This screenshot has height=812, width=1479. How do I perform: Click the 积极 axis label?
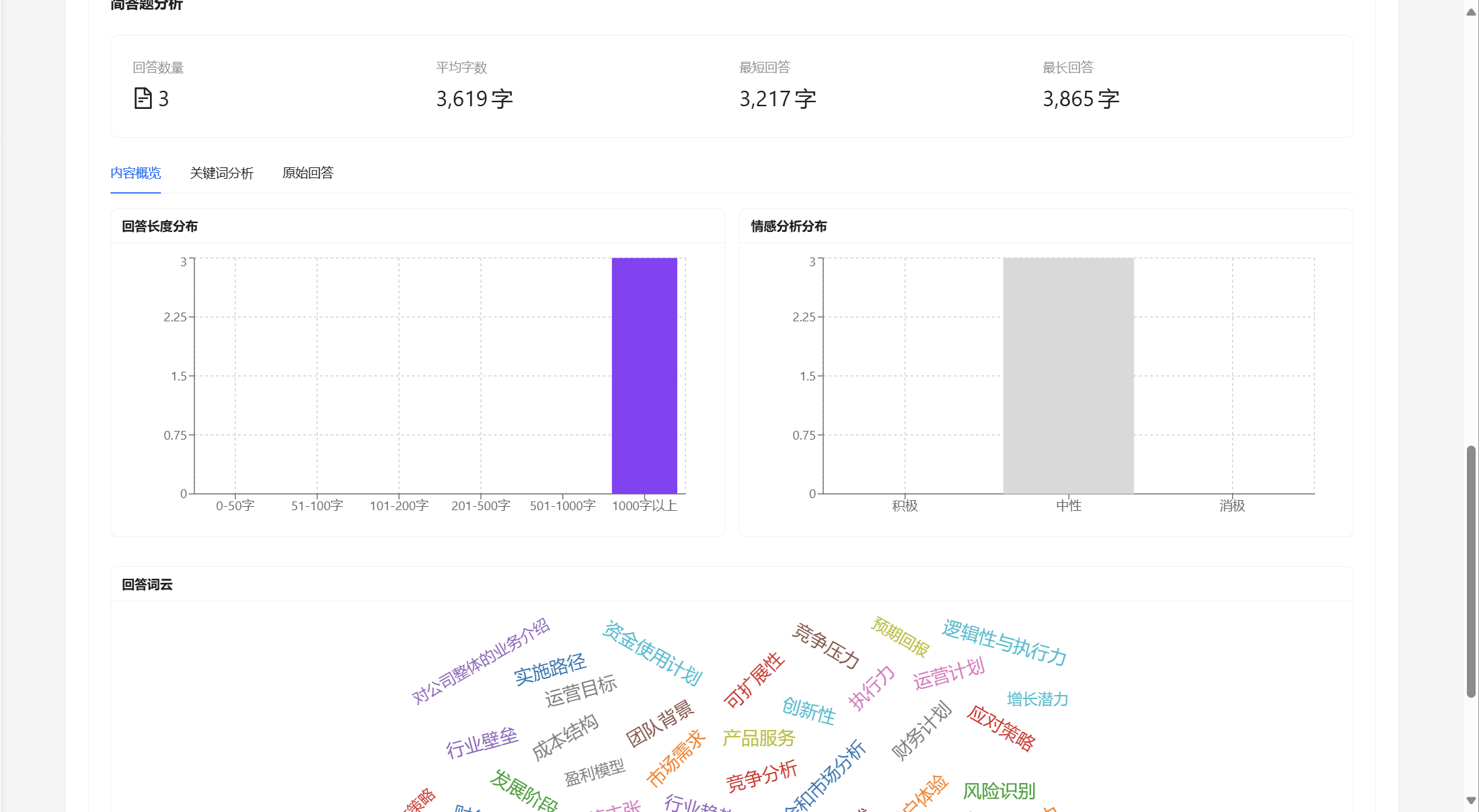pos(905,506)
